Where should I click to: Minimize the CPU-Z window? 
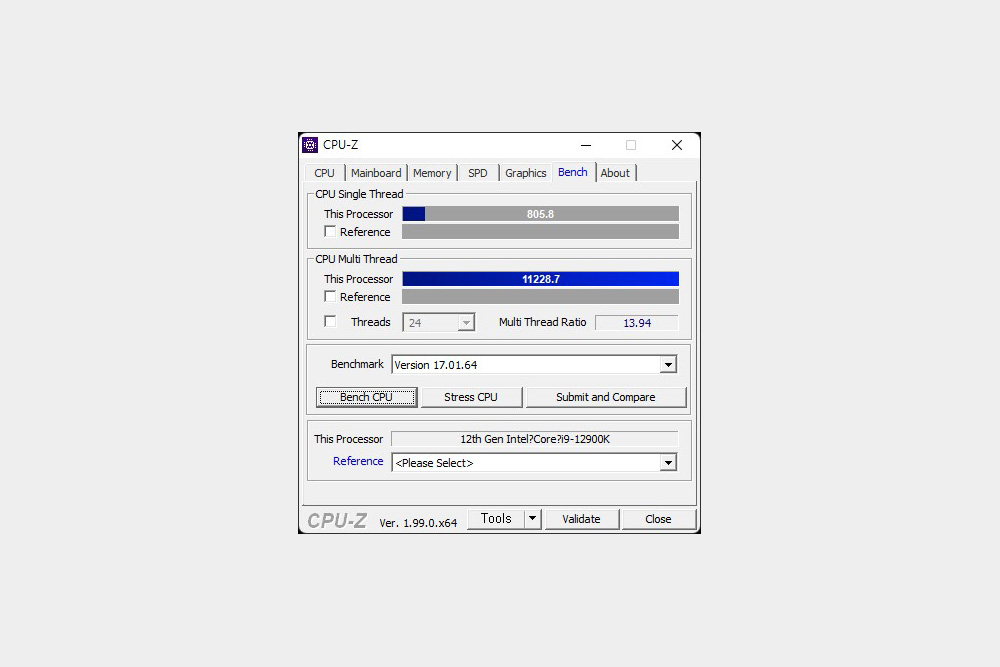tap(585, 145)
